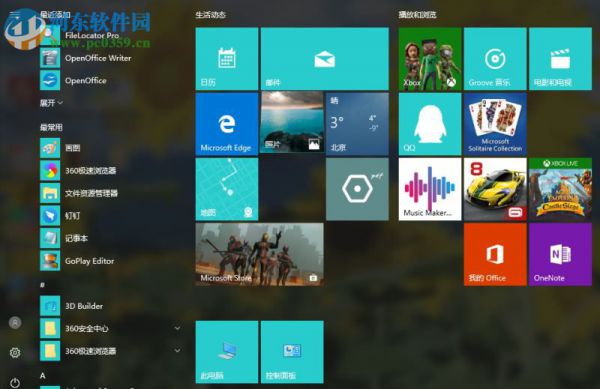Open the Music Maker tile
This screenshot has height=389, width=600.
(x=430, y=189)
